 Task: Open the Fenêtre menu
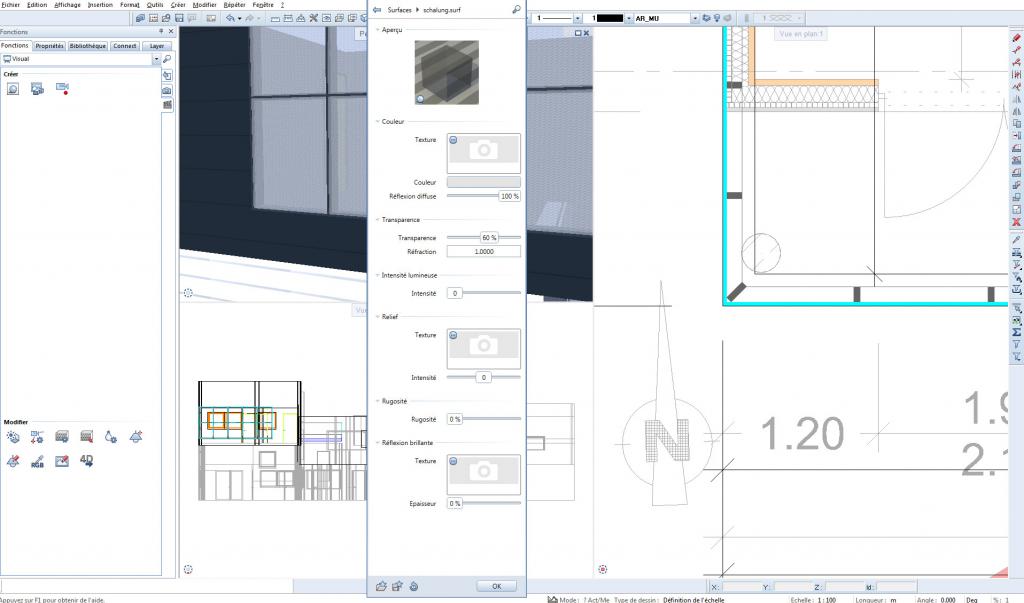263,5
